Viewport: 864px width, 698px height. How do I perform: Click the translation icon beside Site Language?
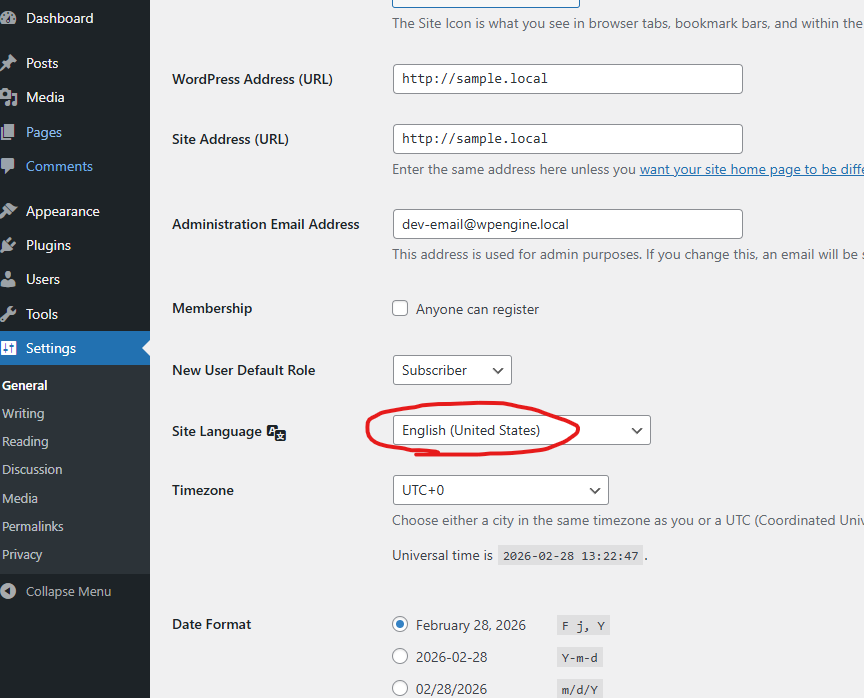[x=277, y=432]
